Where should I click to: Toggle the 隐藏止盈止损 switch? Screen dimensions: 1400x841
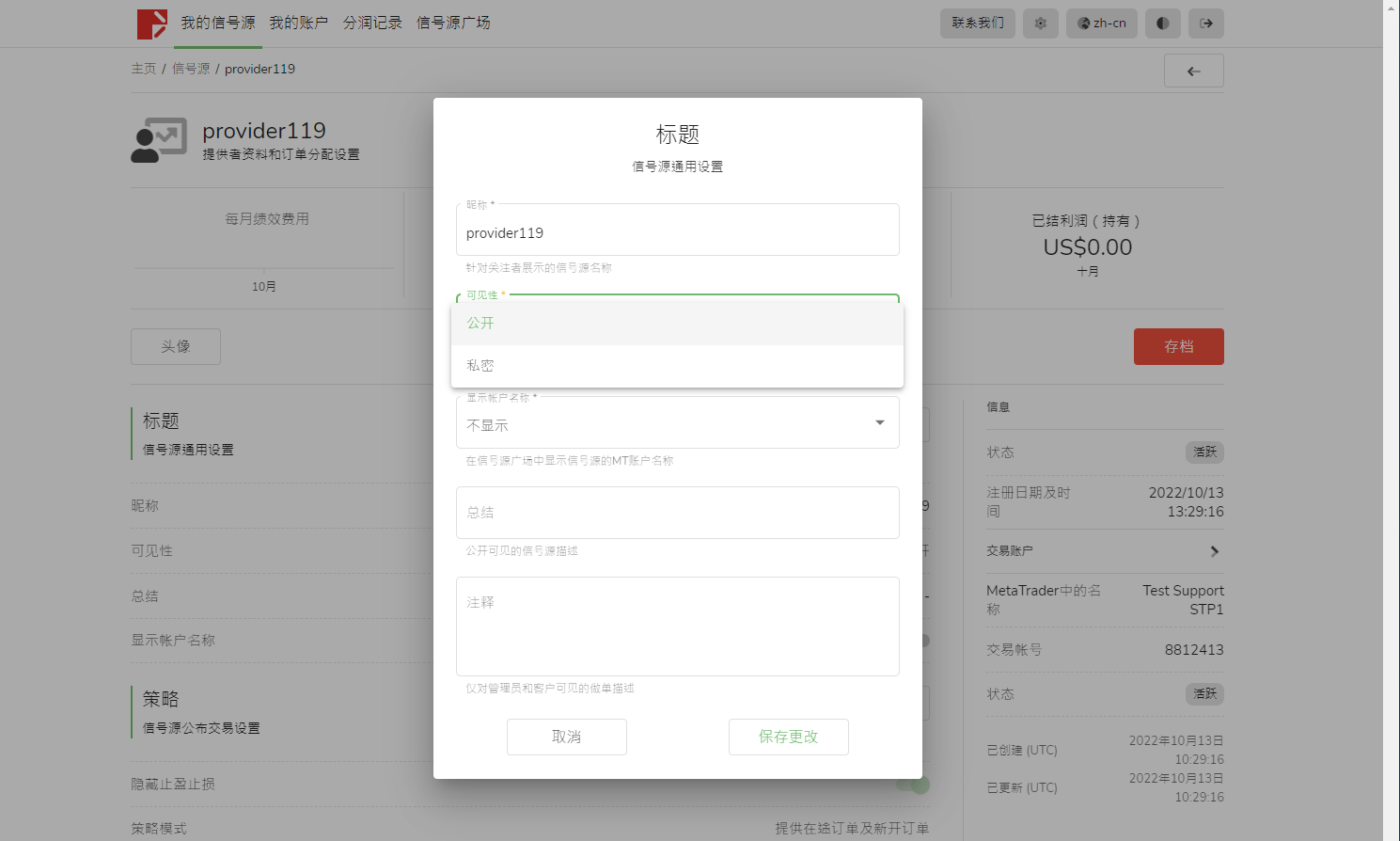tap(913, 785)
